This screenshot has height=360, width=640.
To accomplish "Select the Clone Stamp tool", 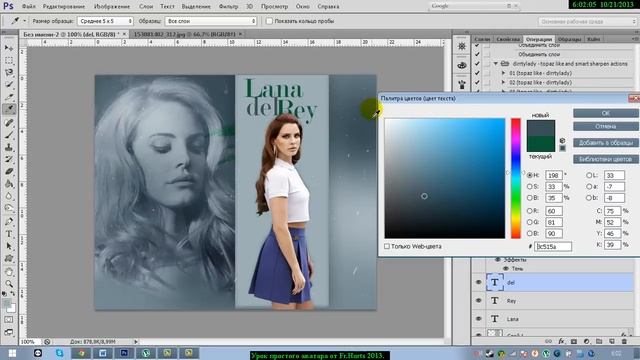I will point(9,147).
